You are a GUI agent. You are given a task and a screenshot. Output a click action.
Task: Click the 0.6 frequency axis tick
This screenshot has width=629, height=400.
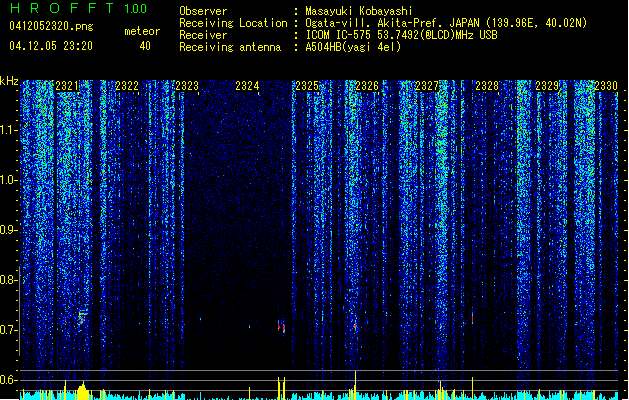pos(8,380)
